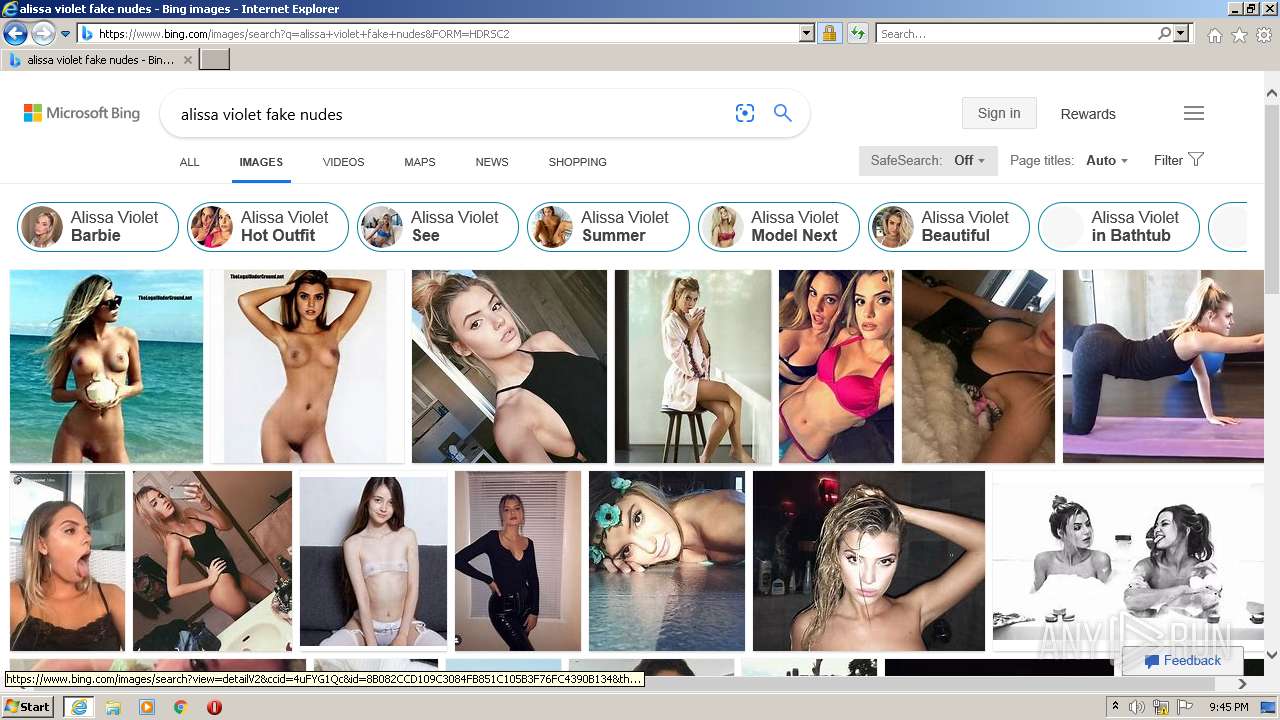The height and width of the screenshot is (720, 1280).
Task: Click the Sign in button
Action: pos(999,113)
